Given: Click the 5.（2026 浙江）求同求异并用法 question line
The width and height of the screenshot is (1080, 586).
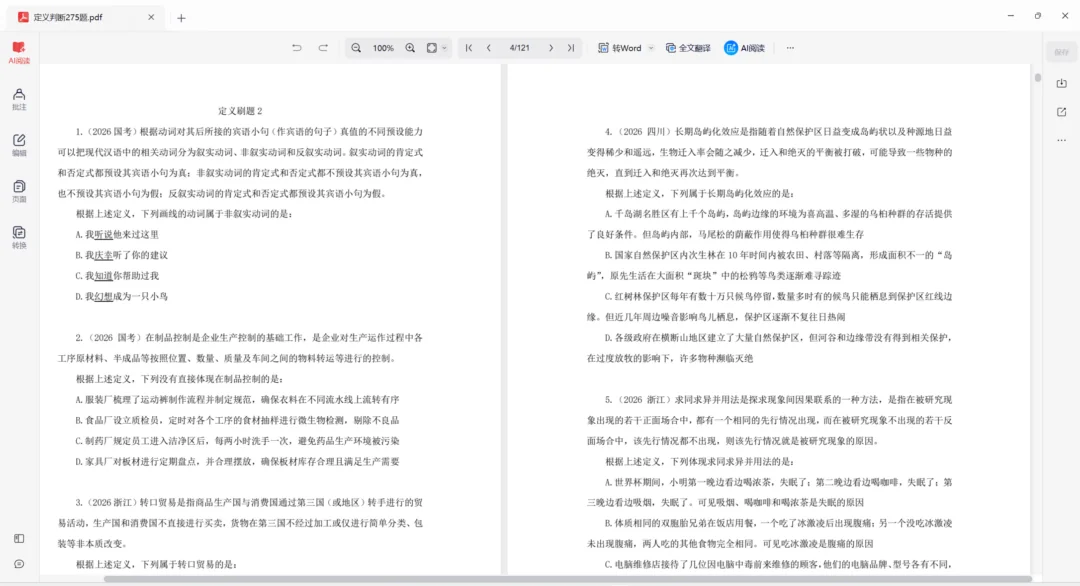Looking at the screenshot, I should [778, 399].
